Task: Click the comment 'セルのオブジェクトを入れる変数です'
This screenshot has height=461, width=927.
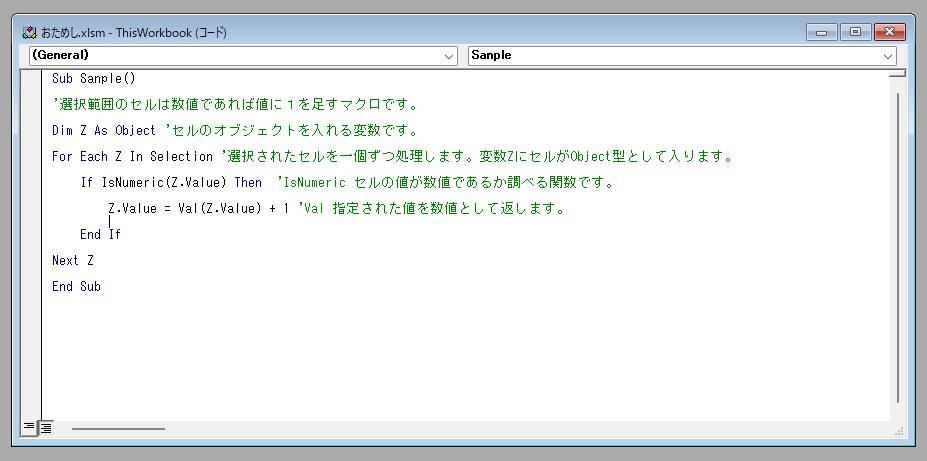Action: (x=294, y=130)
